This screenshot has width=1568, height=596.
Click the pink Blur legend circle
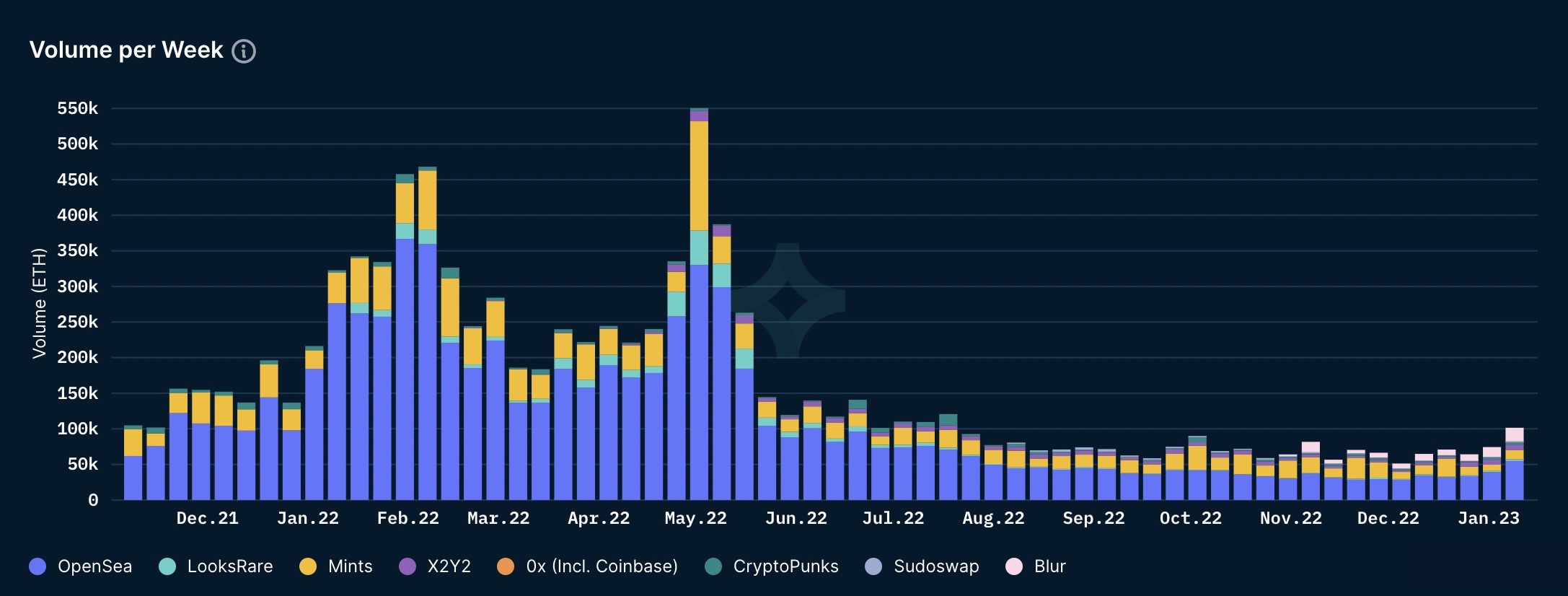coord(1014,566)
